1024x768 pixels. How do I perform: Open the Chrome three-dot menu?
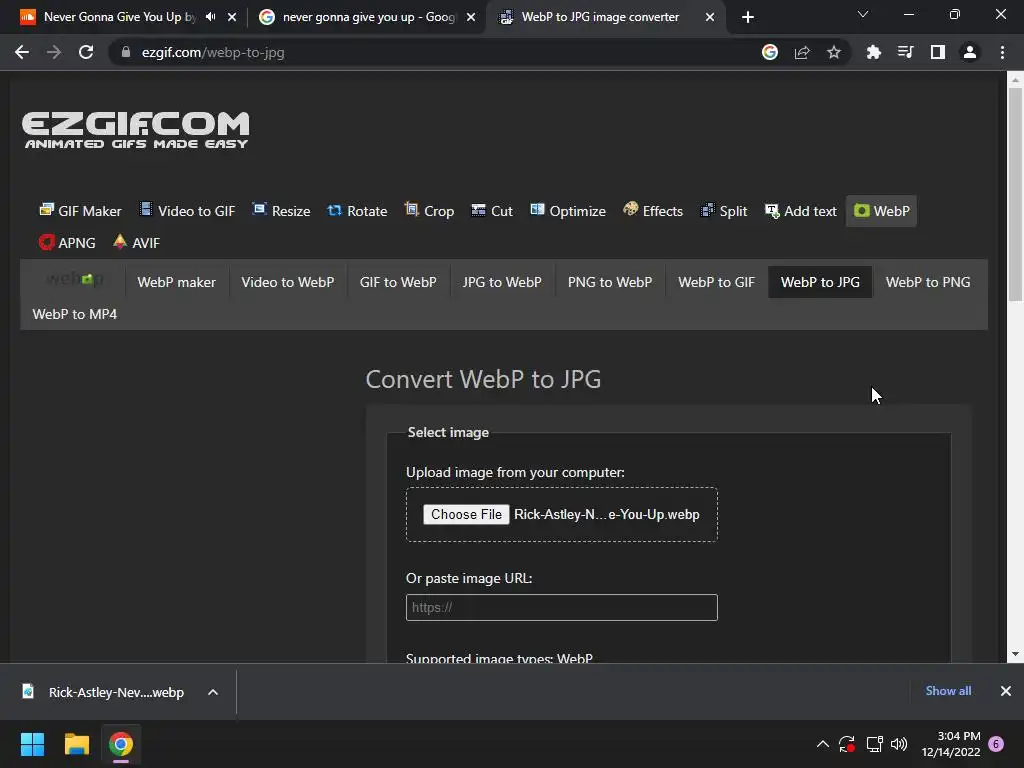pyautogui.click(x=1002, y=52)
